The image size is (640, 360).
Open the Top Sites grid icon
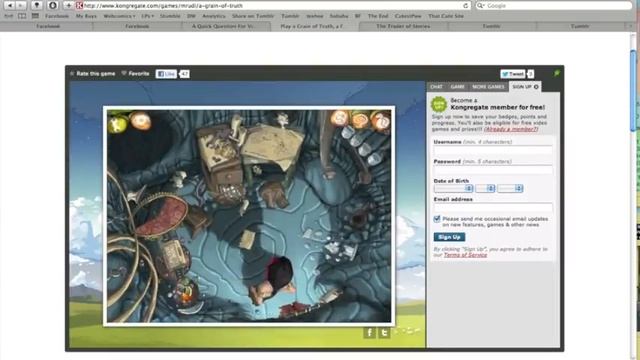click(36, 16)
